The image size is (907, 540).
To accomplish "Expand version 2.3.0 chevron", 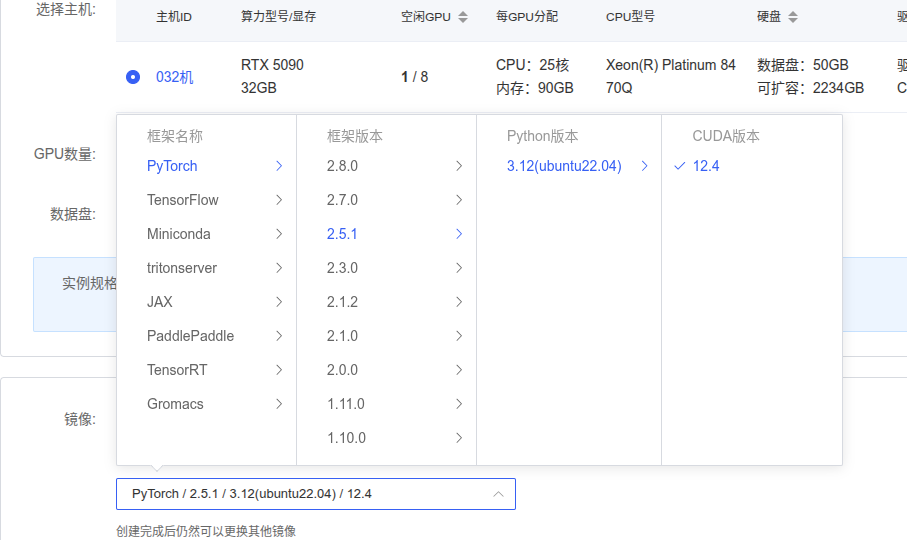I will tap(459, 268).
